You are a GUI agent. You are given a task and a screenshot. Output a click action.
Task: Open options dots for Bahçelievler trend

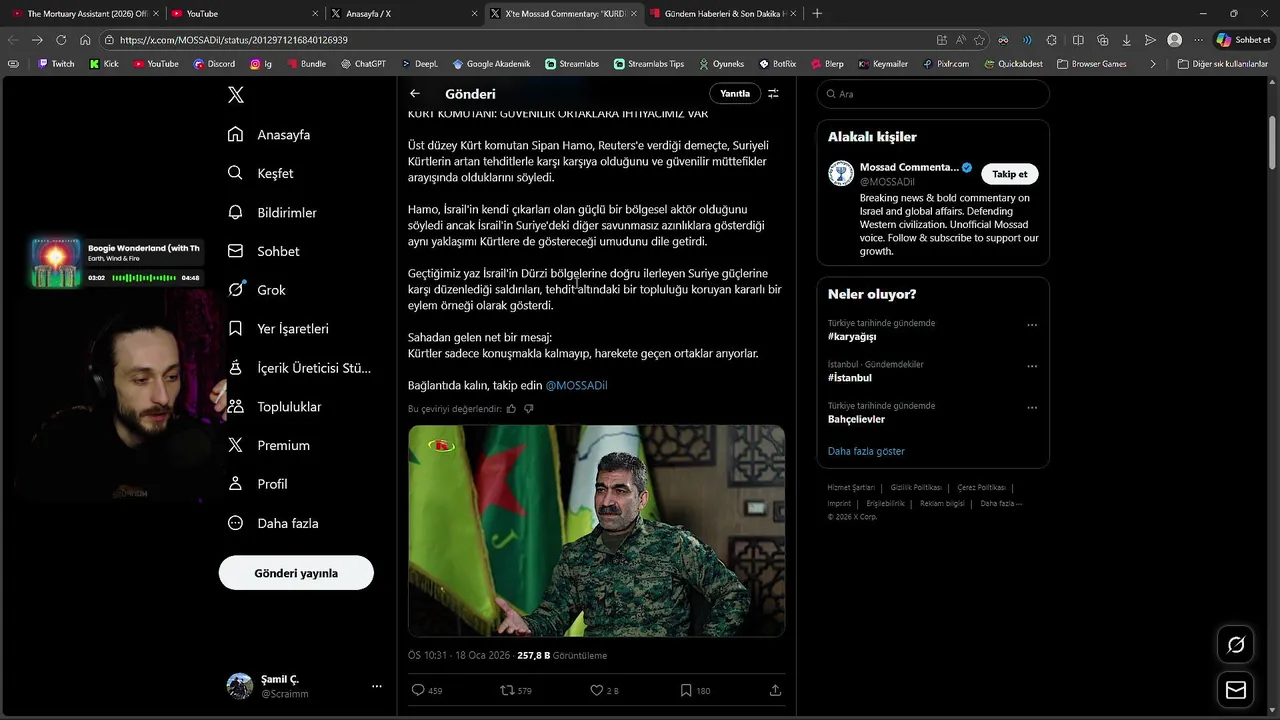click(1032, 407)
